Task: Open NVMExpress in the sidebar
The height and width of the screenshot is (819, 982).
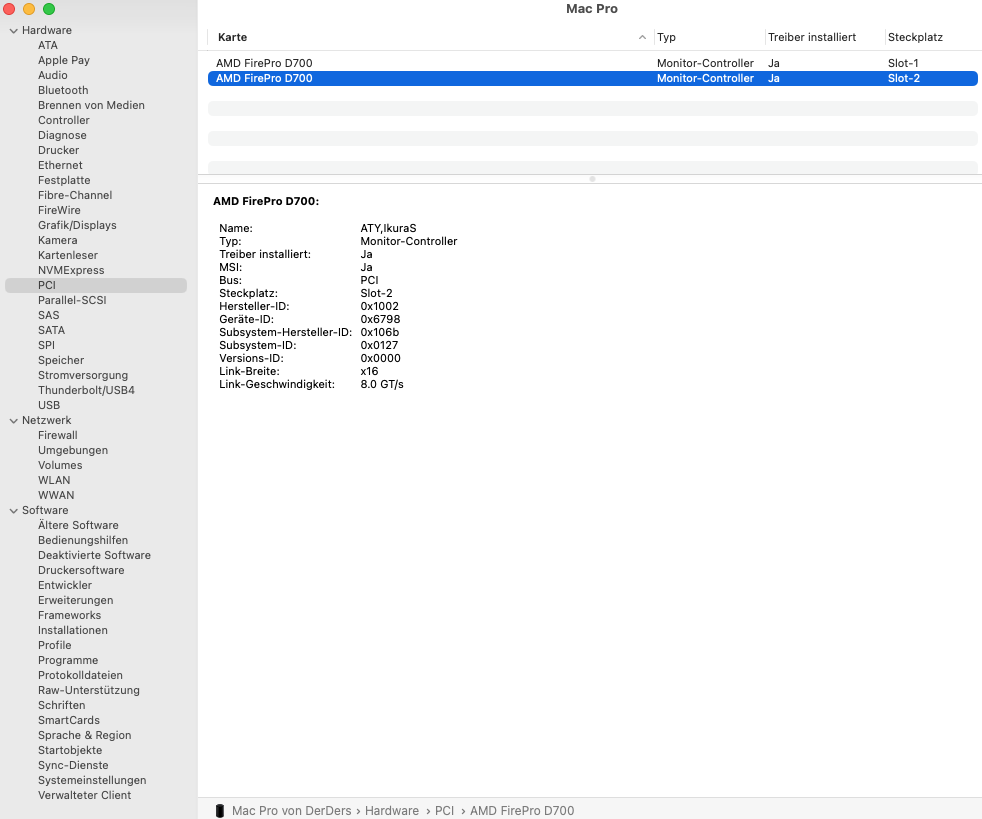Action: coord(71,270)
